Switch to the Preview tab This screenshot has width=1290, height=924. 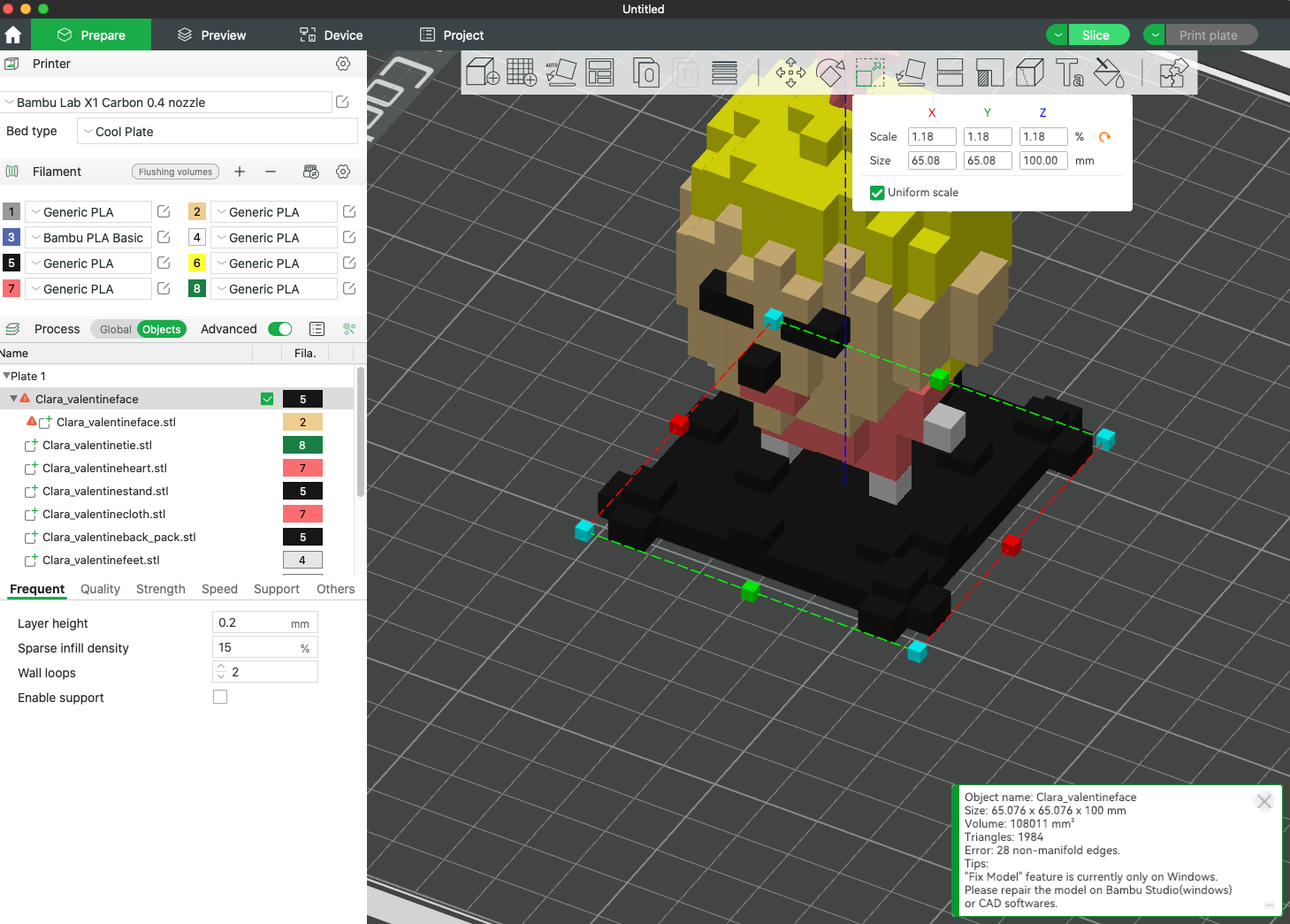[x=210, y=34]
